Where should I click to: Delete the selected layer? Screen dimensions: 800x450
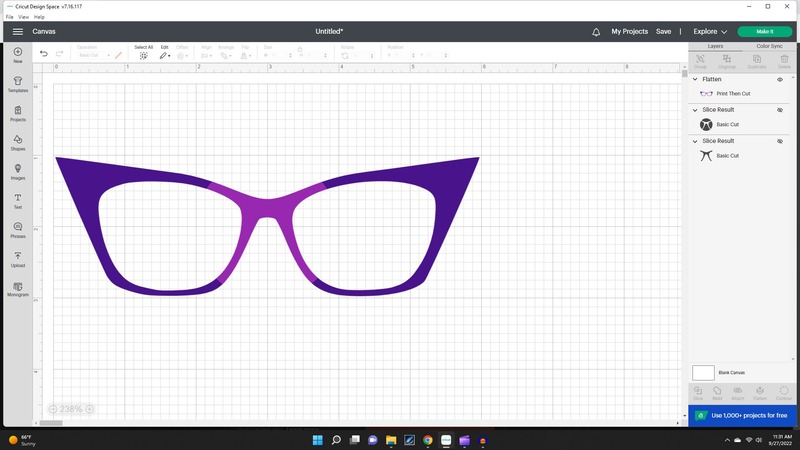(784, 62)
